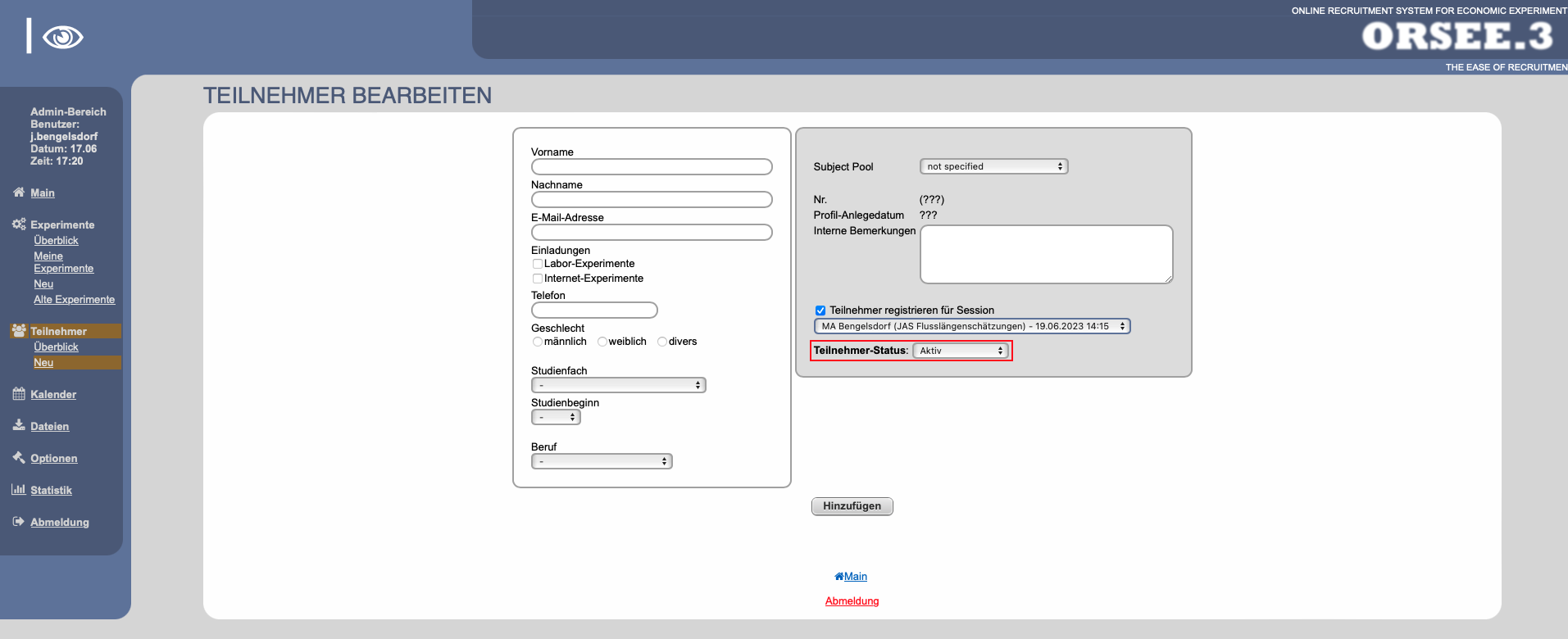Open Meine Experimente in sidebar
The width and height of the screenshot is (1568, 639).
point(63,262)
